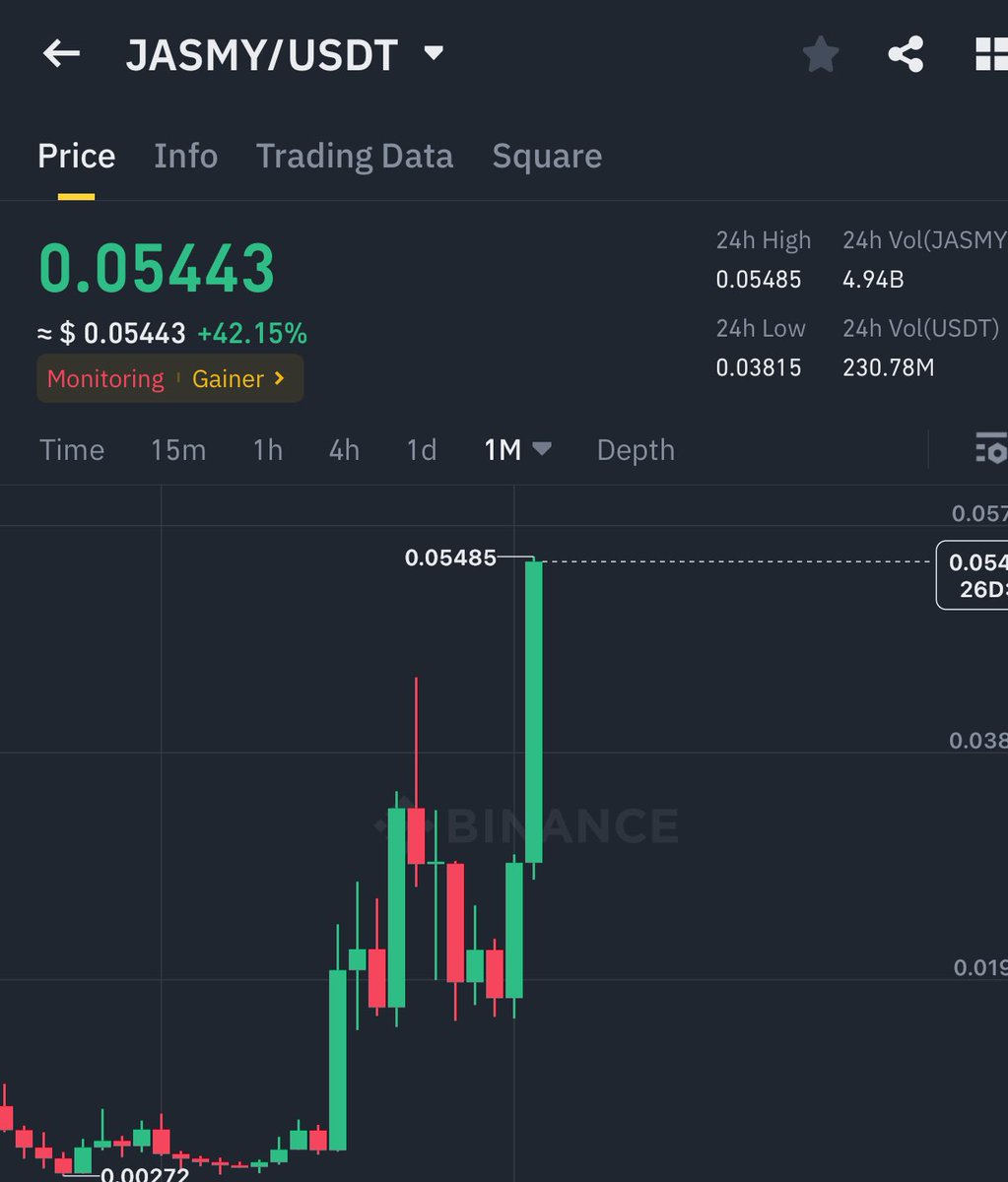Tap the 230.78M USDT volume value
1008x1182 pixels.
[889, 368]
